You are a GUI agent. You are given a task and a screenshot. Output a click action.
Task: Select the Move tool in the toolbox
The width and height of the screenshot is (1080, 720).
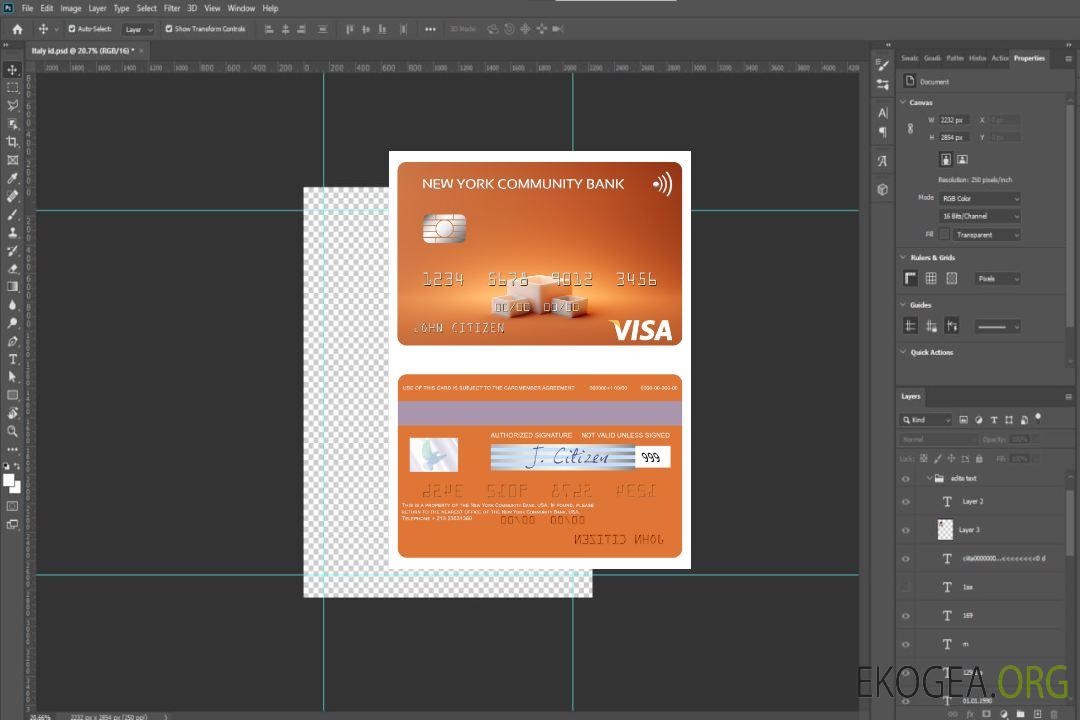(12, 70)
